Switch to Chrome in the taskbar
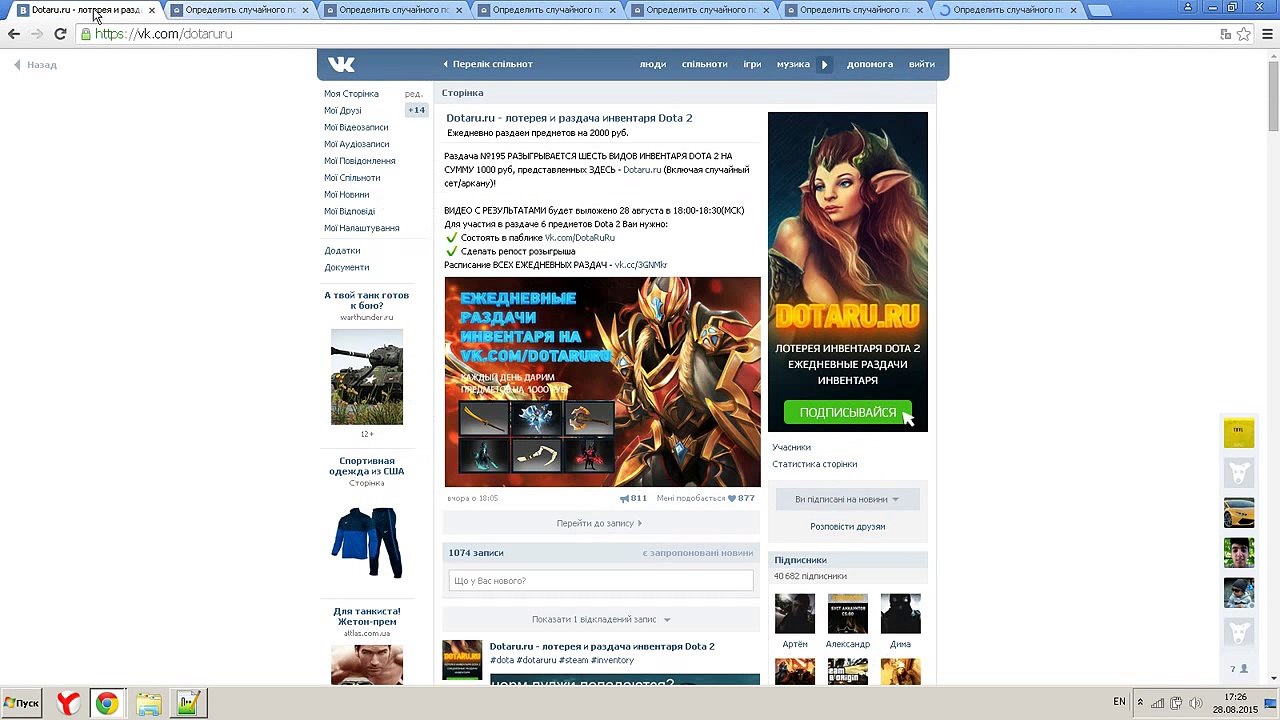 click(107, 704)
